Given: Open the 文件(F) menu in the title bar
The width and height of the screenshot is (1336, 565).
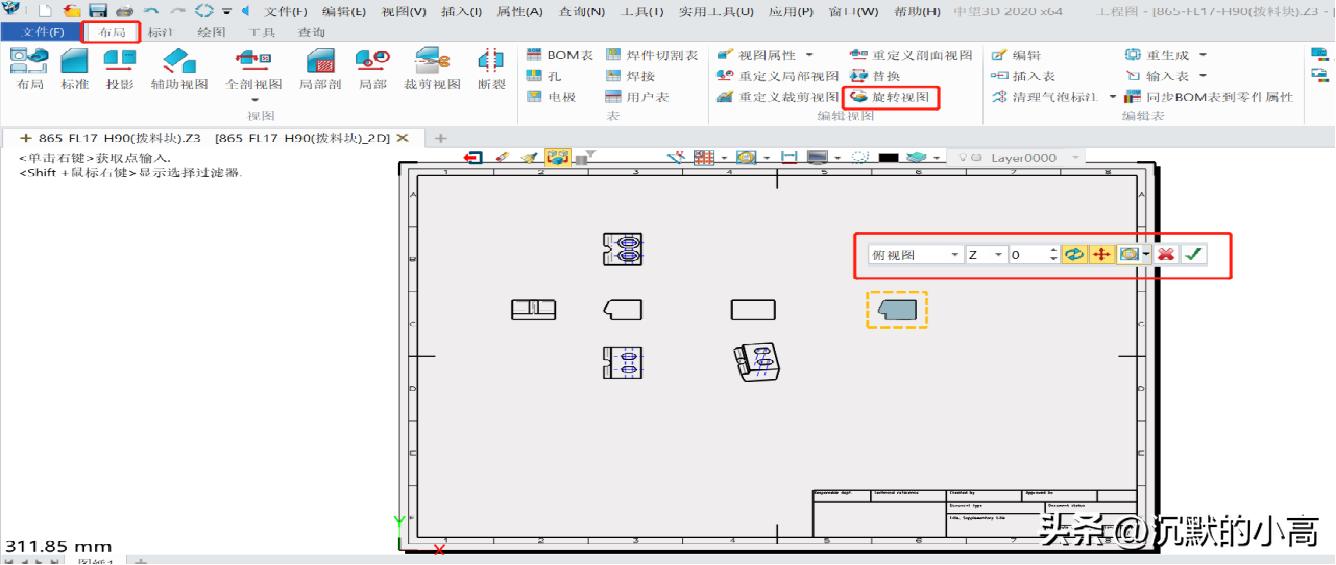Looking at the screenshot, I should [286, 11].
